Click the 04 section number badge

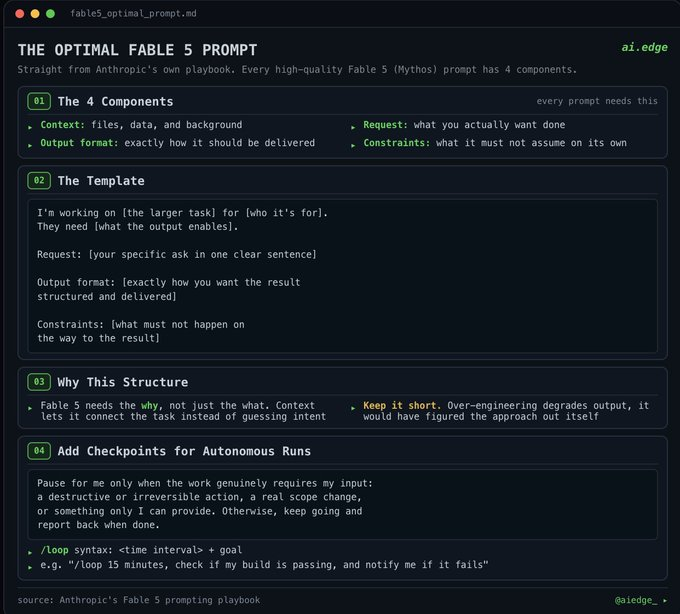[39, 451]
